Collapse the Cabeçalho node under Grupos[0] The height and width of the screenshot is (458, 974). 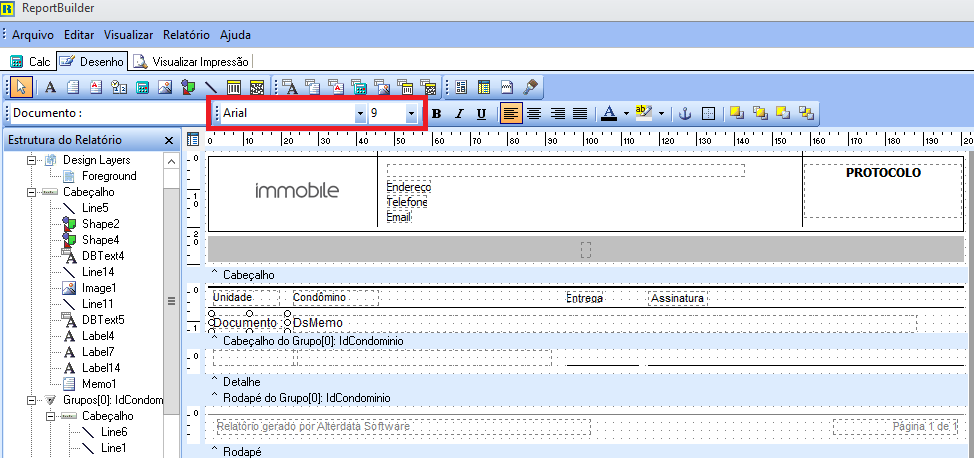tap(50, 416)
